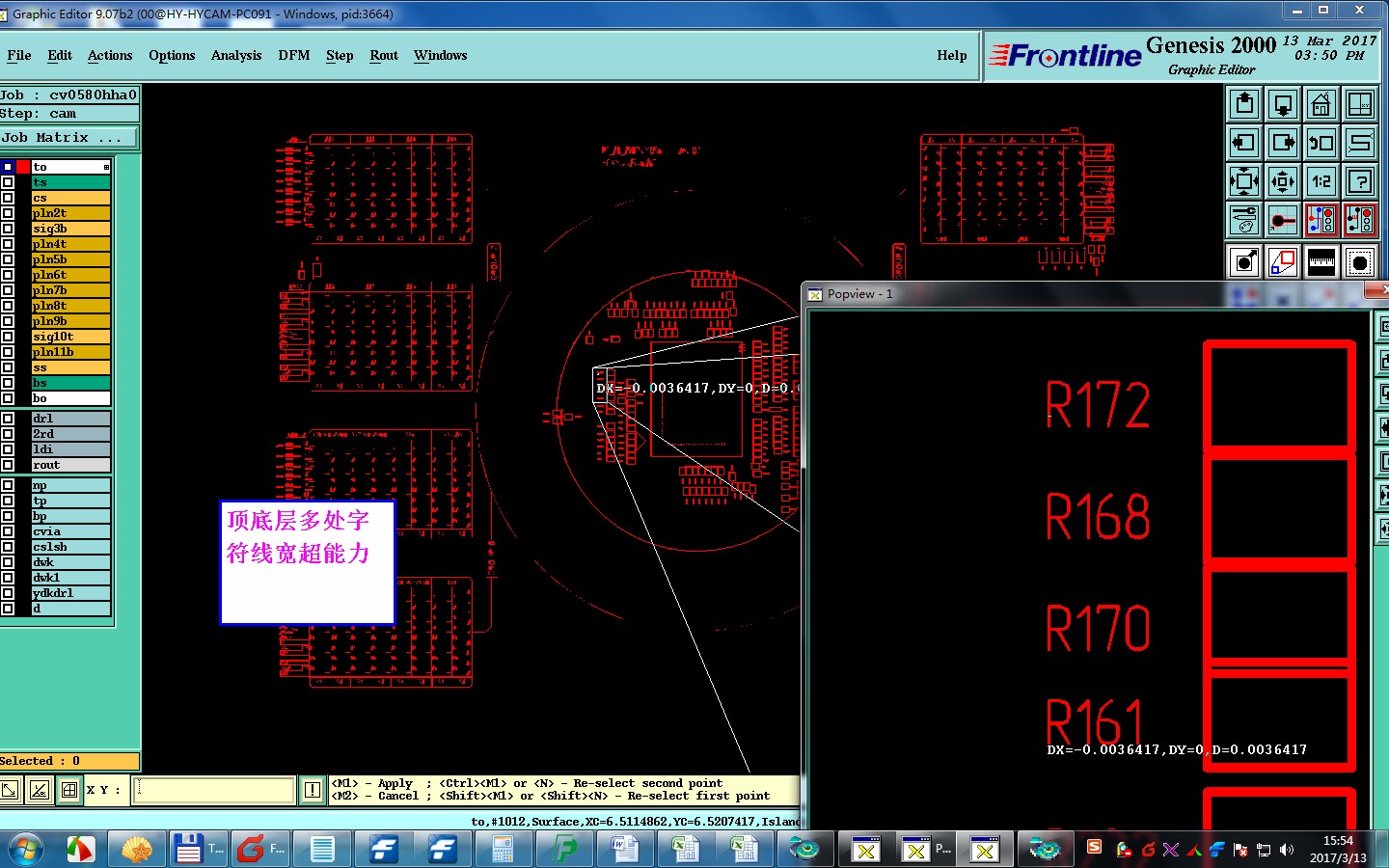Viewport: 1389px width, 868px height.
Task: Open the XY grid view icon
Action: click(x=1360, y=104)
